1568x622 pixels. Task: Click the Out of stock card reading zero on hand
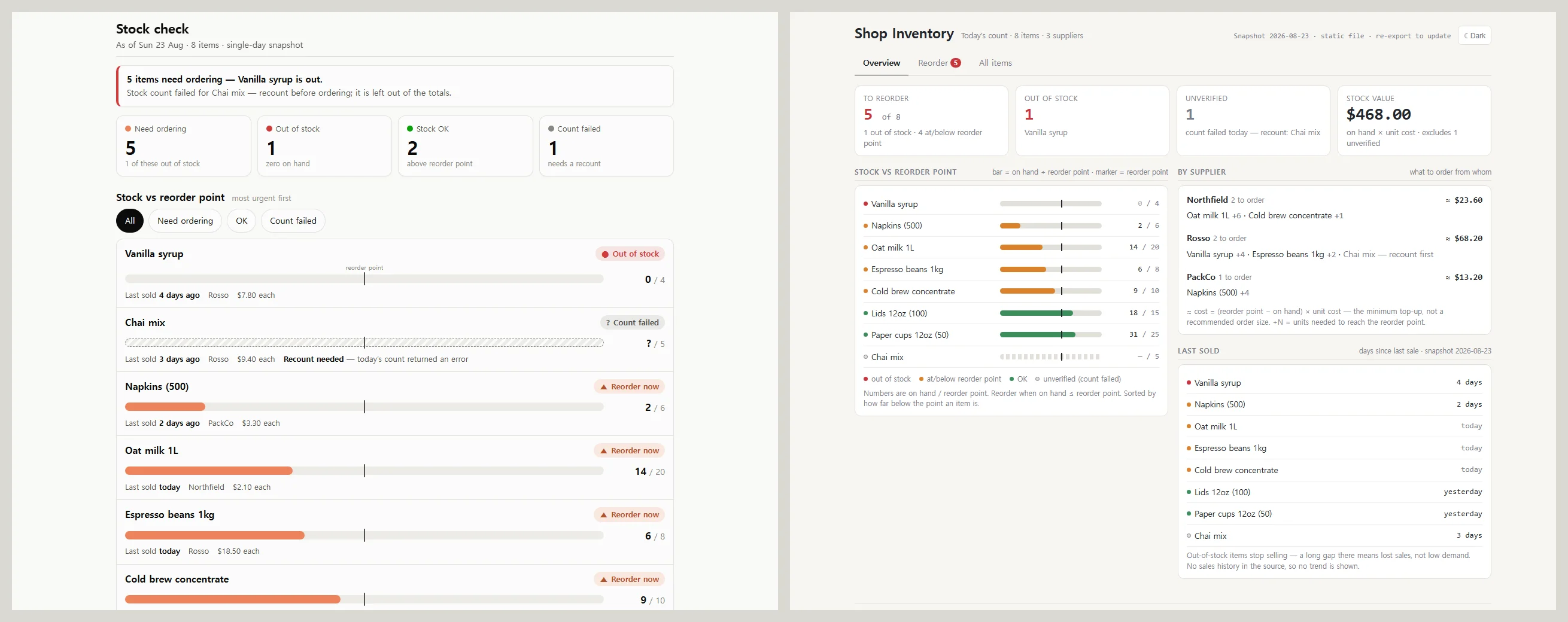324,146
